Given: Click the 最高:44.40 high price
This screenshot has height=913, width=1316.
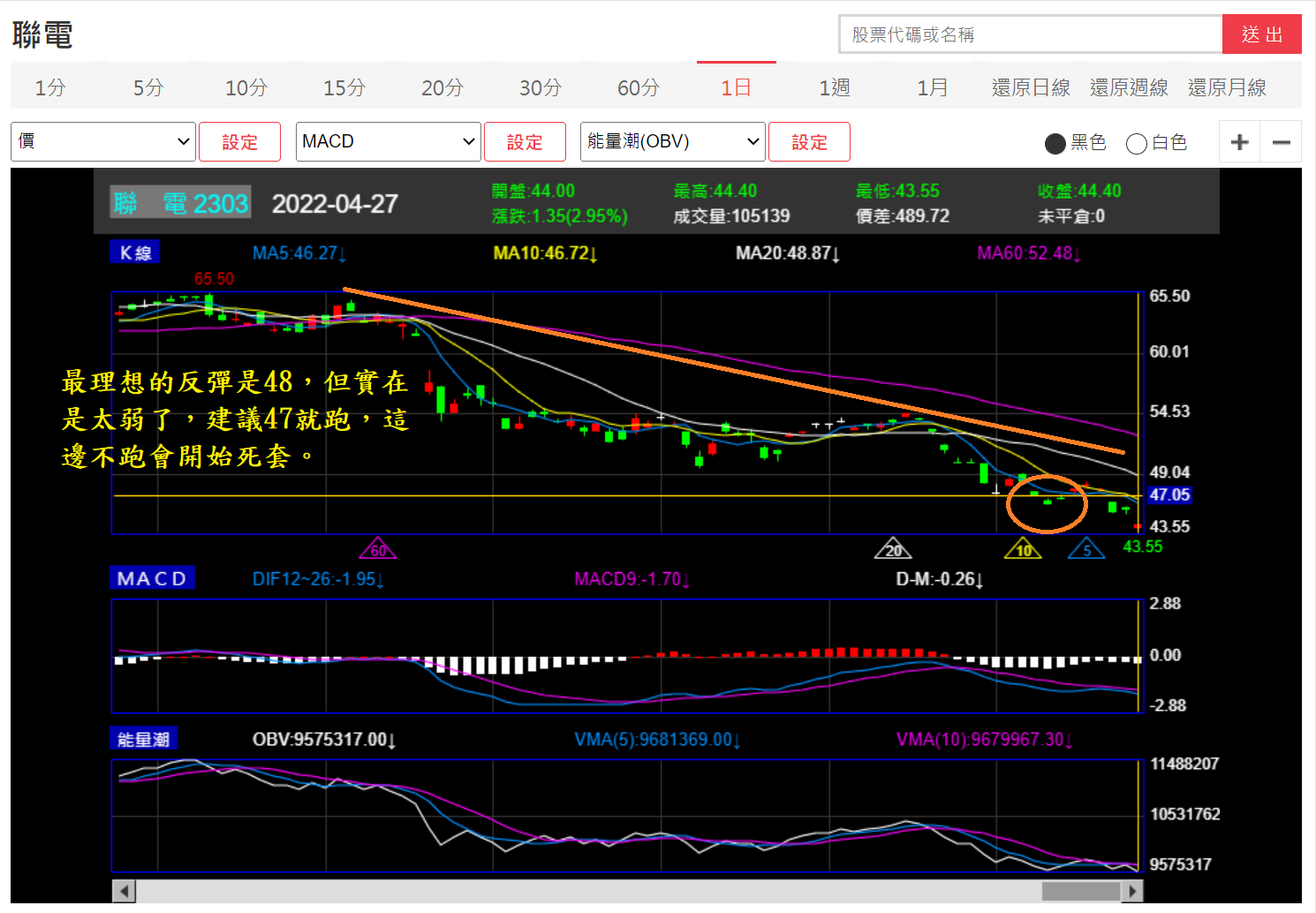Looking at the screenshot, I should coord(715,191).
